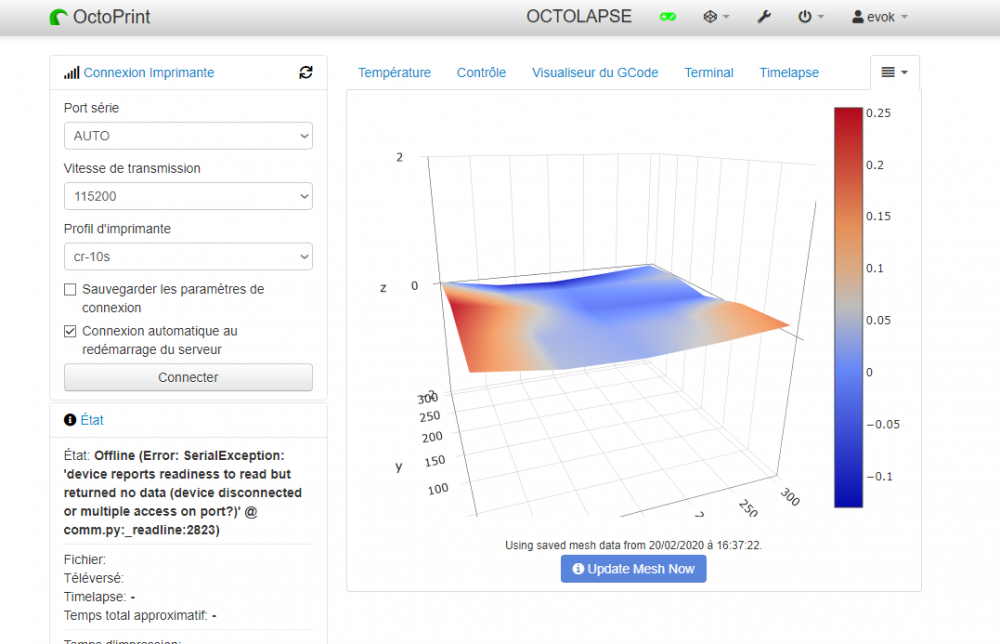Open the cube plugin dropdown menu

coord(716,17)
